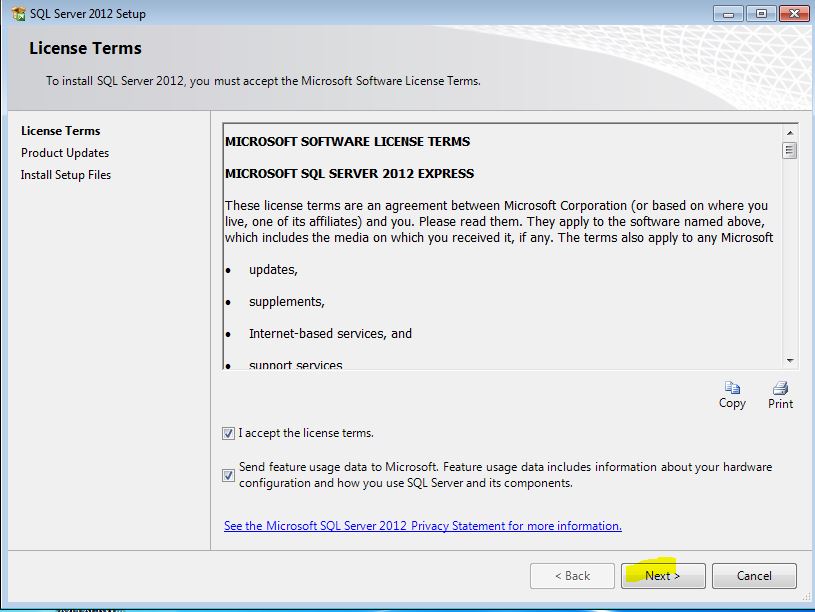Screen dimensions: 815x612
Task: Click the 'I accept the license terms.' label
Action: 306,433
